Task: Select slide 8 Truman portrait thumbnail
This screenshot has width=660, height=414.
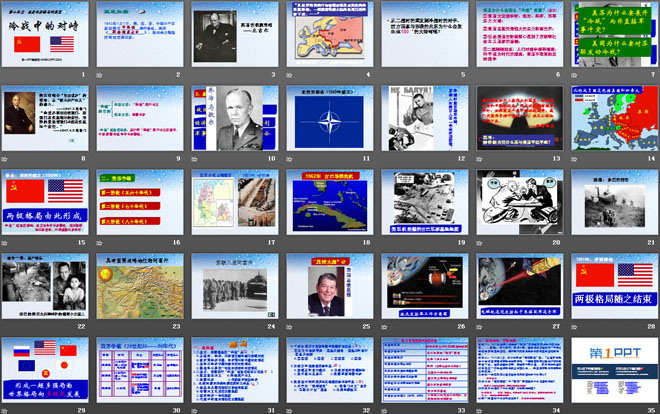Action: pyautogui.click(x=45, y=118)
